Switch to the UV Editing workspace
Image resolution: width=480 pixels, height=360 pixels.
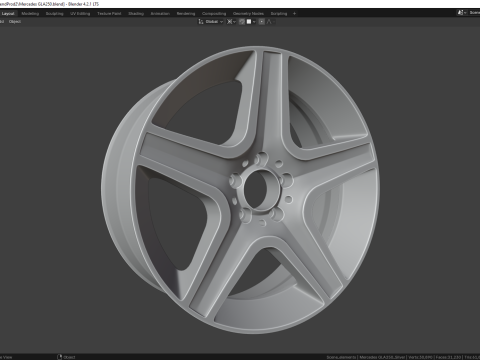coord(80,14)
